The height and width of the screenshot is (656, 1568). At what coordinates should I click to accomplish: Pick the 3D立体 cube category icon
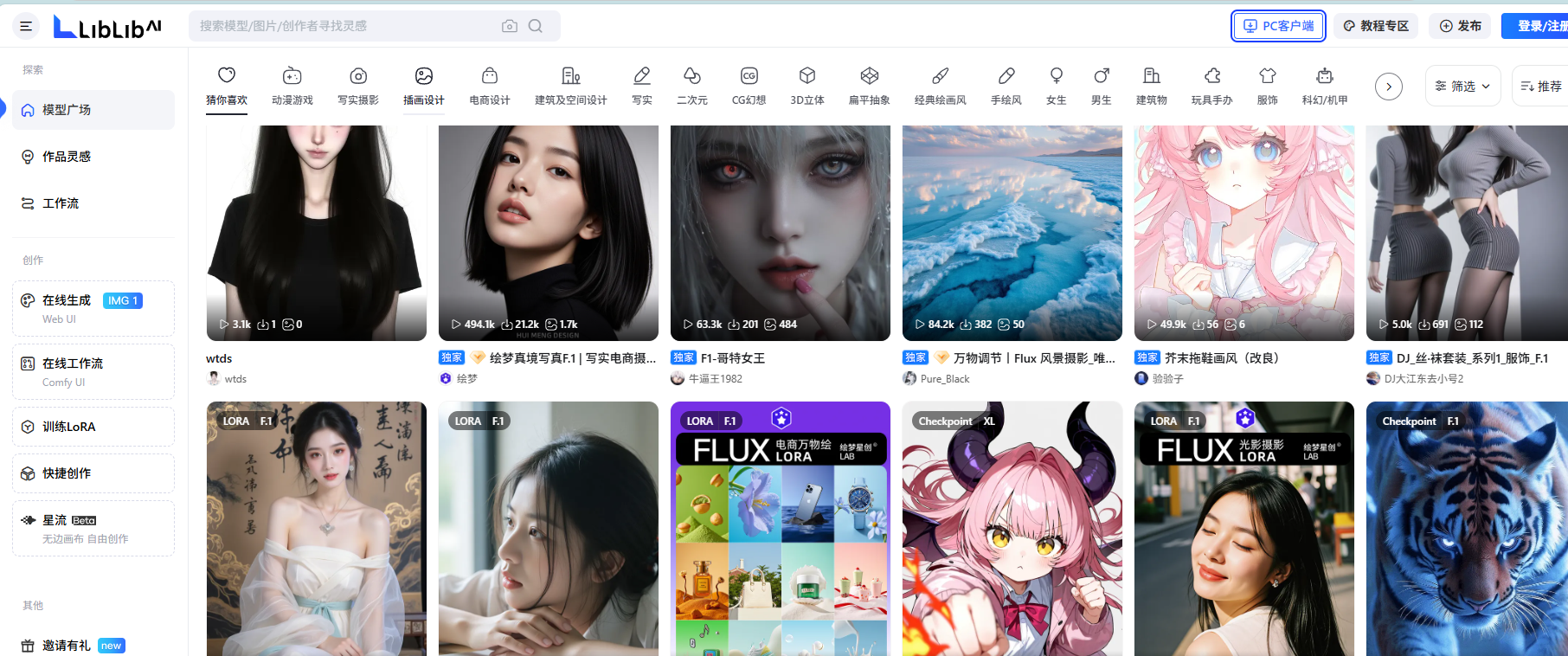tap(807, 76)
